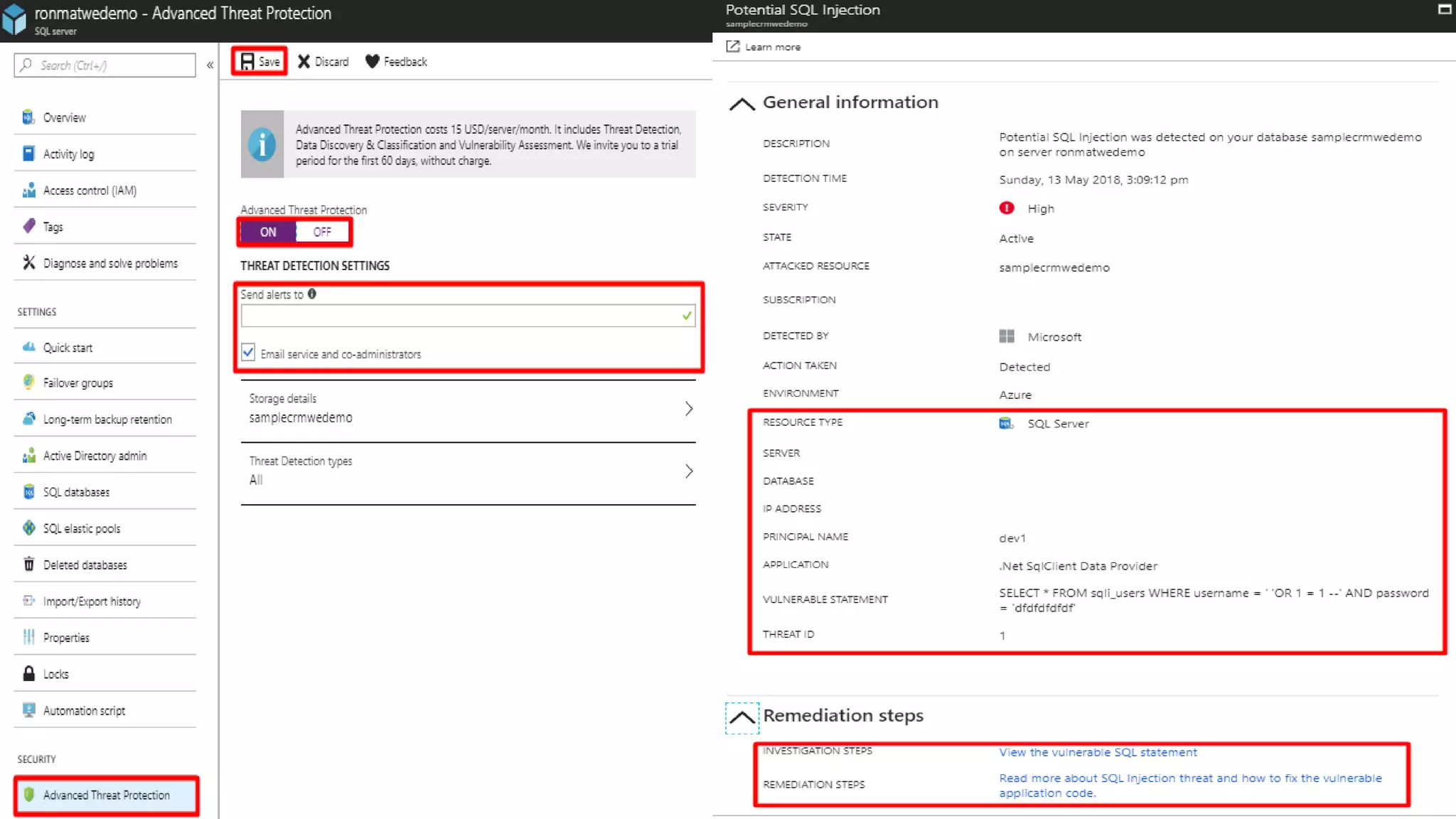The image size is (1456, 819).
Task: Click the Activity log icon
Action: click(28, 154)
